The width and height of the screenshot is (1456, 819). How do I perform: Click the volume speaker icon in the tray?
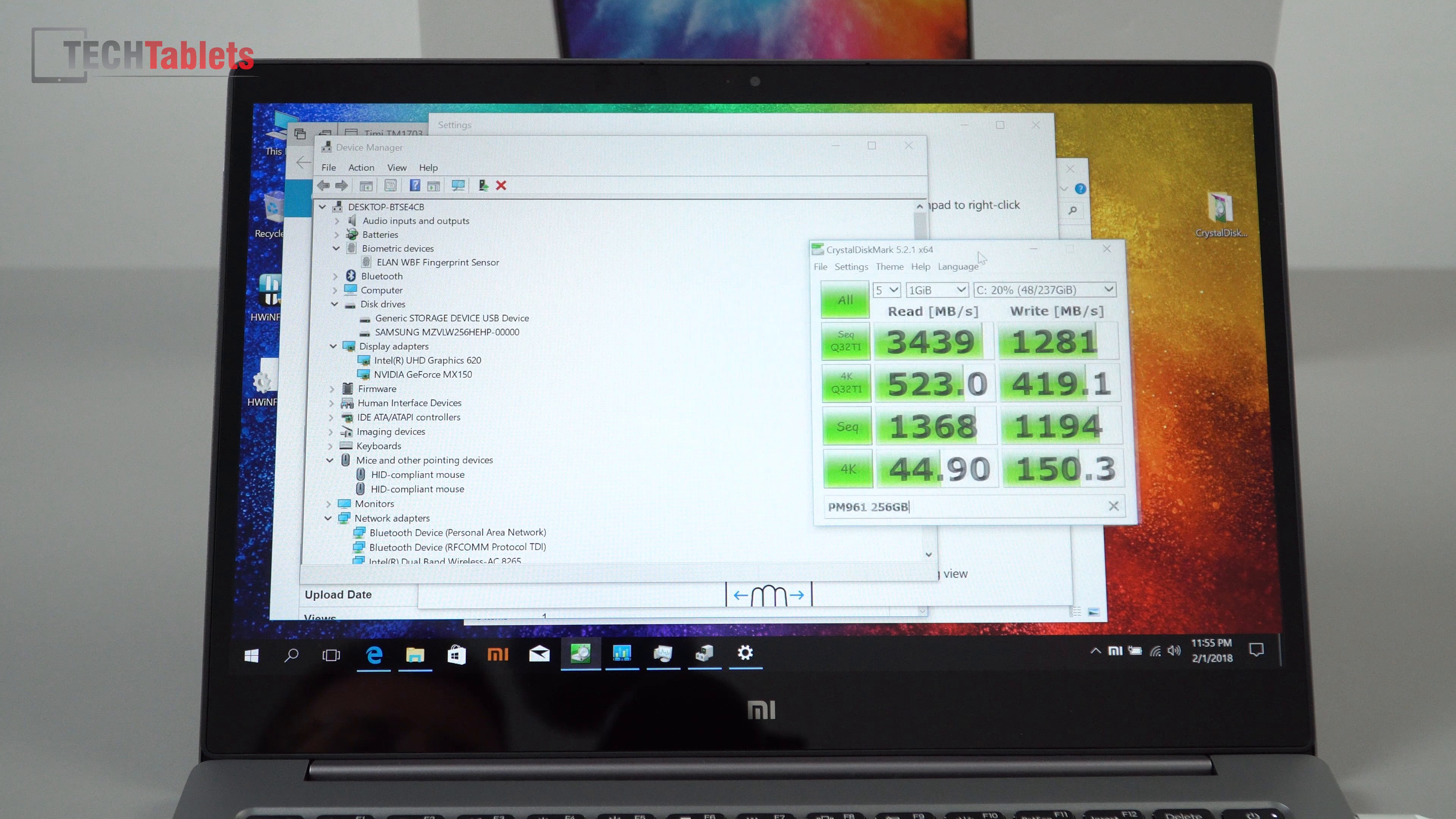(1175, 651)
